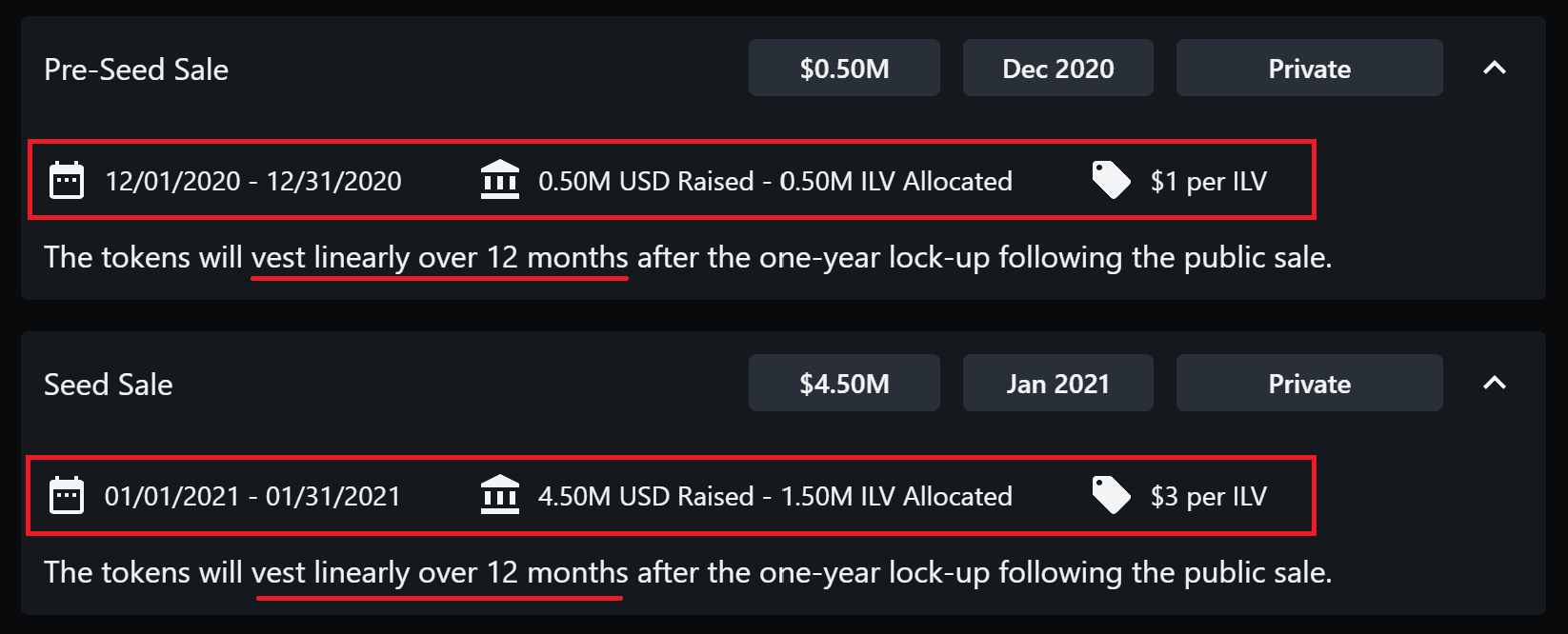The width and height of the screenshot is (1568, 634).
Task: Collapse the Pre-Seed Sale section chevron
Action: click(1495, 68)
